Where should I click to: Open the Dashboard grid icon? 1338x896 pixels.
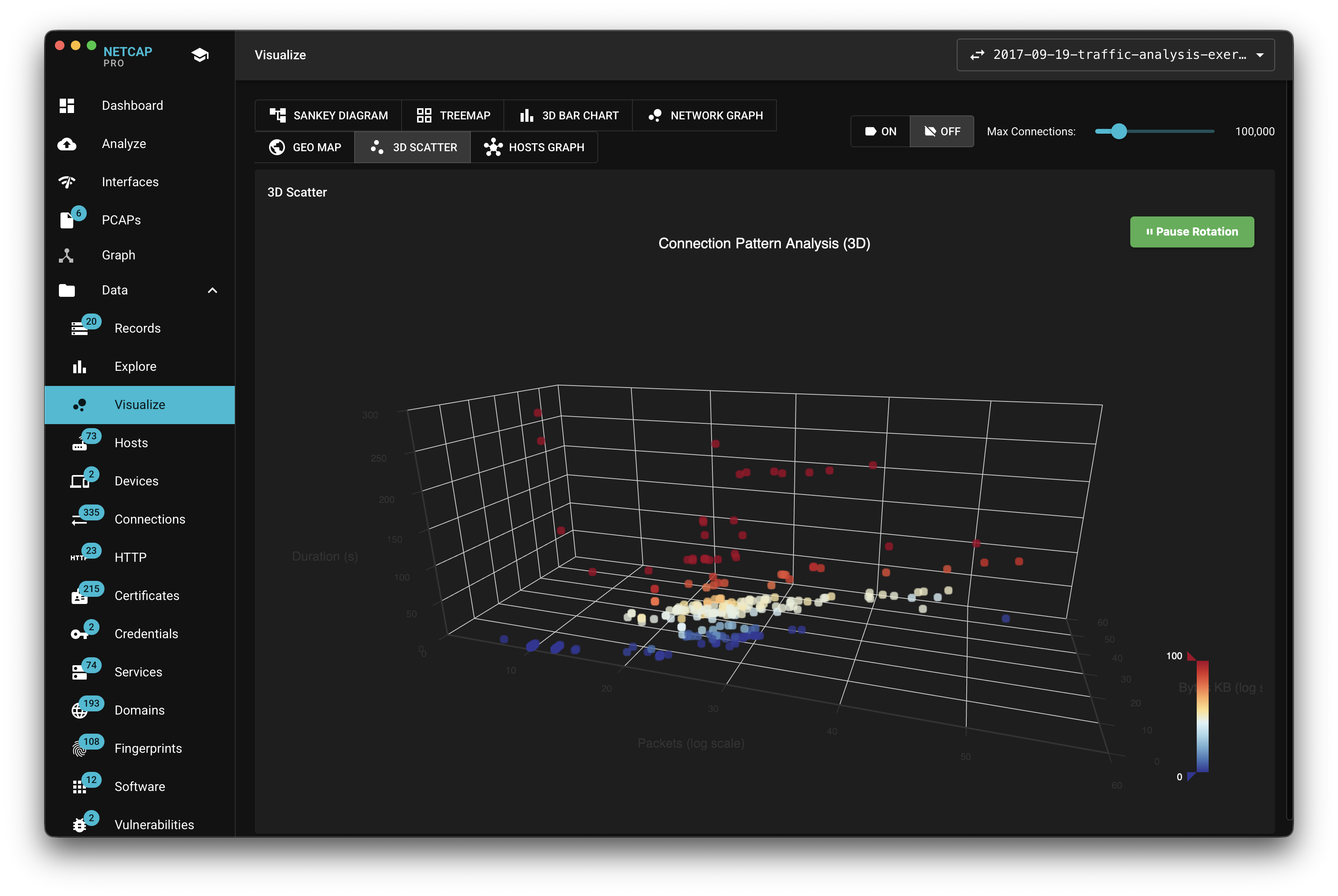(67, 106)
